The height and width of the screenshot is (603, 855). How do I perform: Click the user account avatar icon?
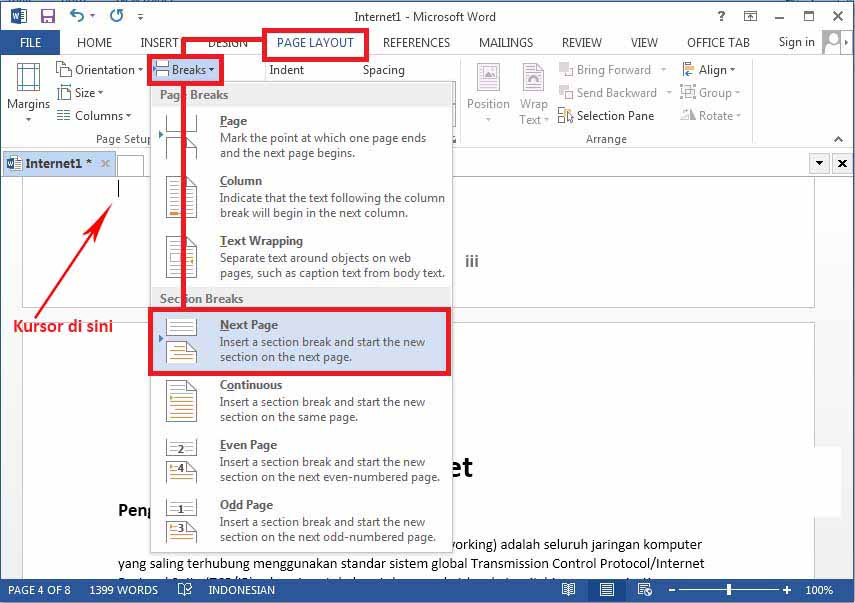pos(832,42)
